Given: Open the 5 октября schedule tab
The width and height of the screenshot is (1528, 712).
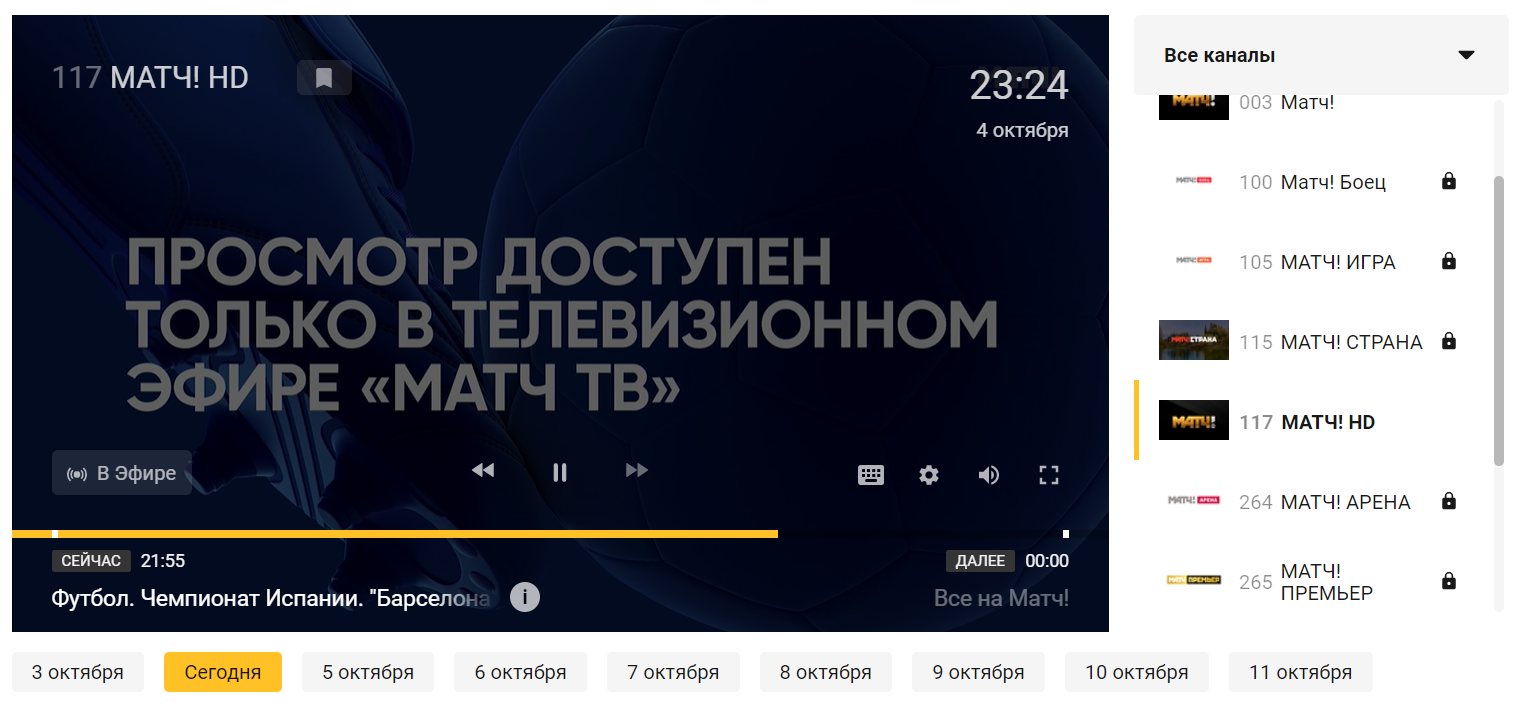Looking at the screenshot, I should (368, 672).
